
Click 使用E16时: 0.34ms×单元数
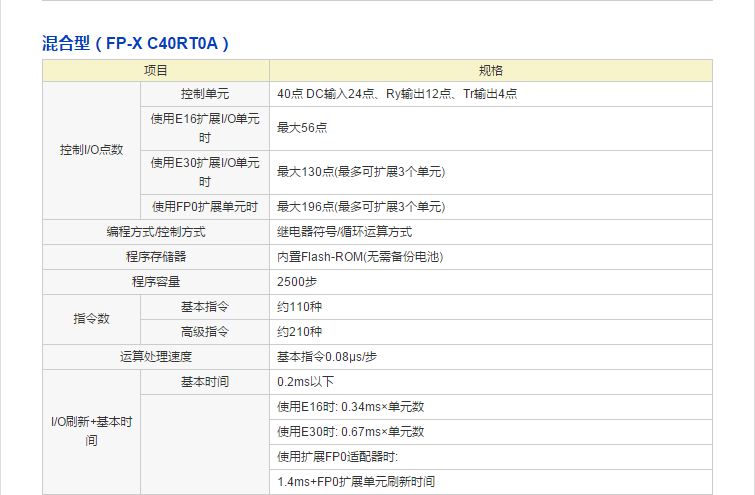[351, 407]
